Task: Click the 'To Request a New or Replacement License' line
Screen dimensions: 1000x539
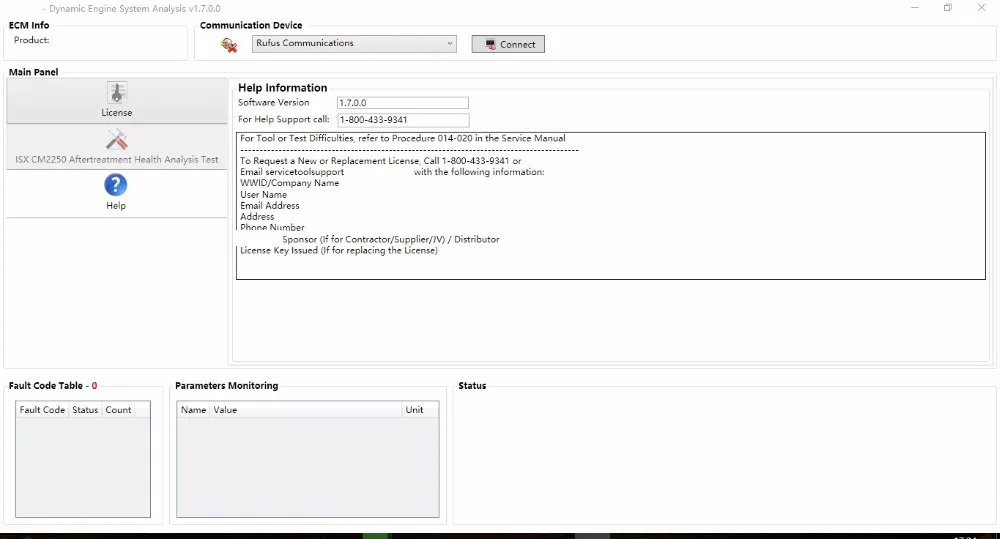Action: [x=380, y=161]
